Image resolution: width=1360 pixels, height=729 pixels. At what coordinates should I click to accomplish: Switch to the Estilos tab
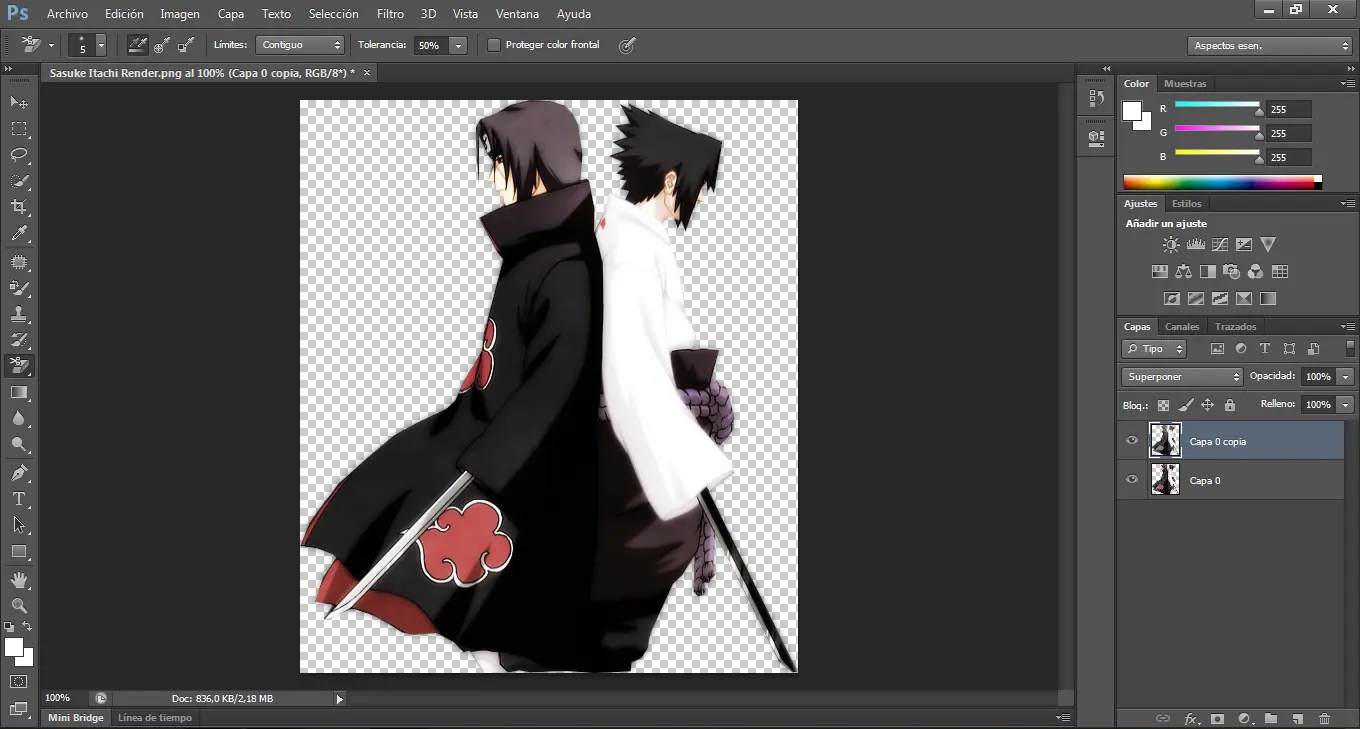[1187, 204]
